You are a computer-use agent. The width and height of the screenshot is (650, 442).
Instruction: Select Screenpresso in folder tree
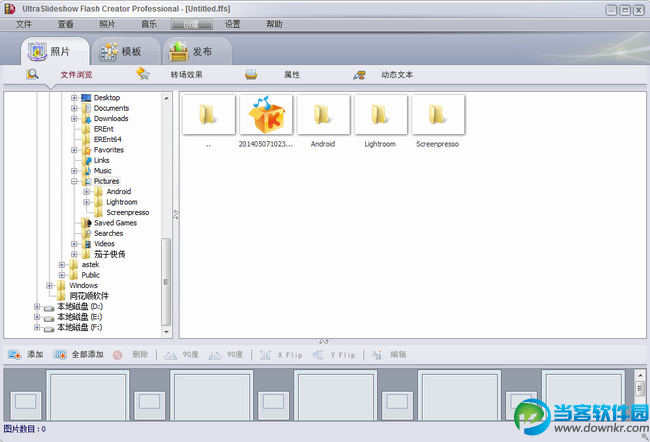click(x=128, y=213)
